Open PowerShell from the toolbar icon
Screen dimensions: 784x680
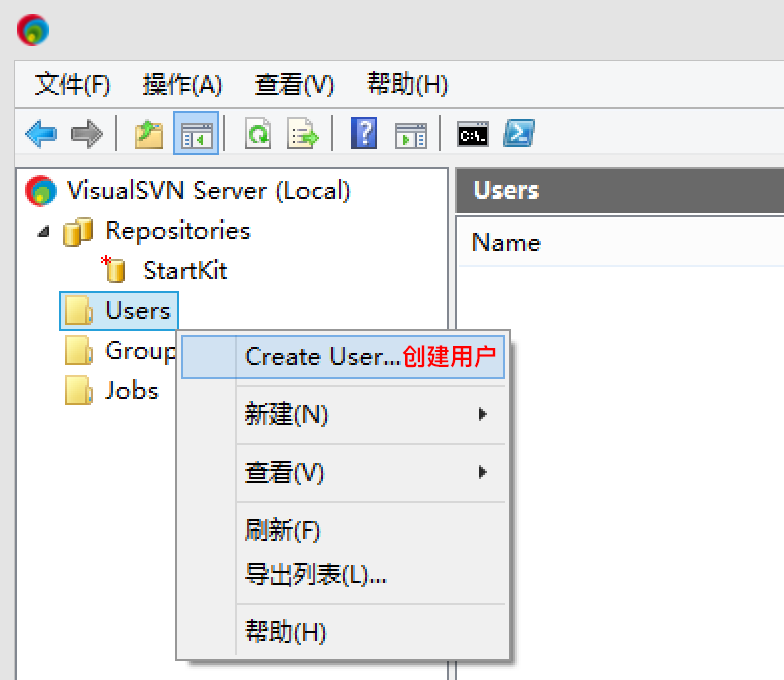[518, 134]
